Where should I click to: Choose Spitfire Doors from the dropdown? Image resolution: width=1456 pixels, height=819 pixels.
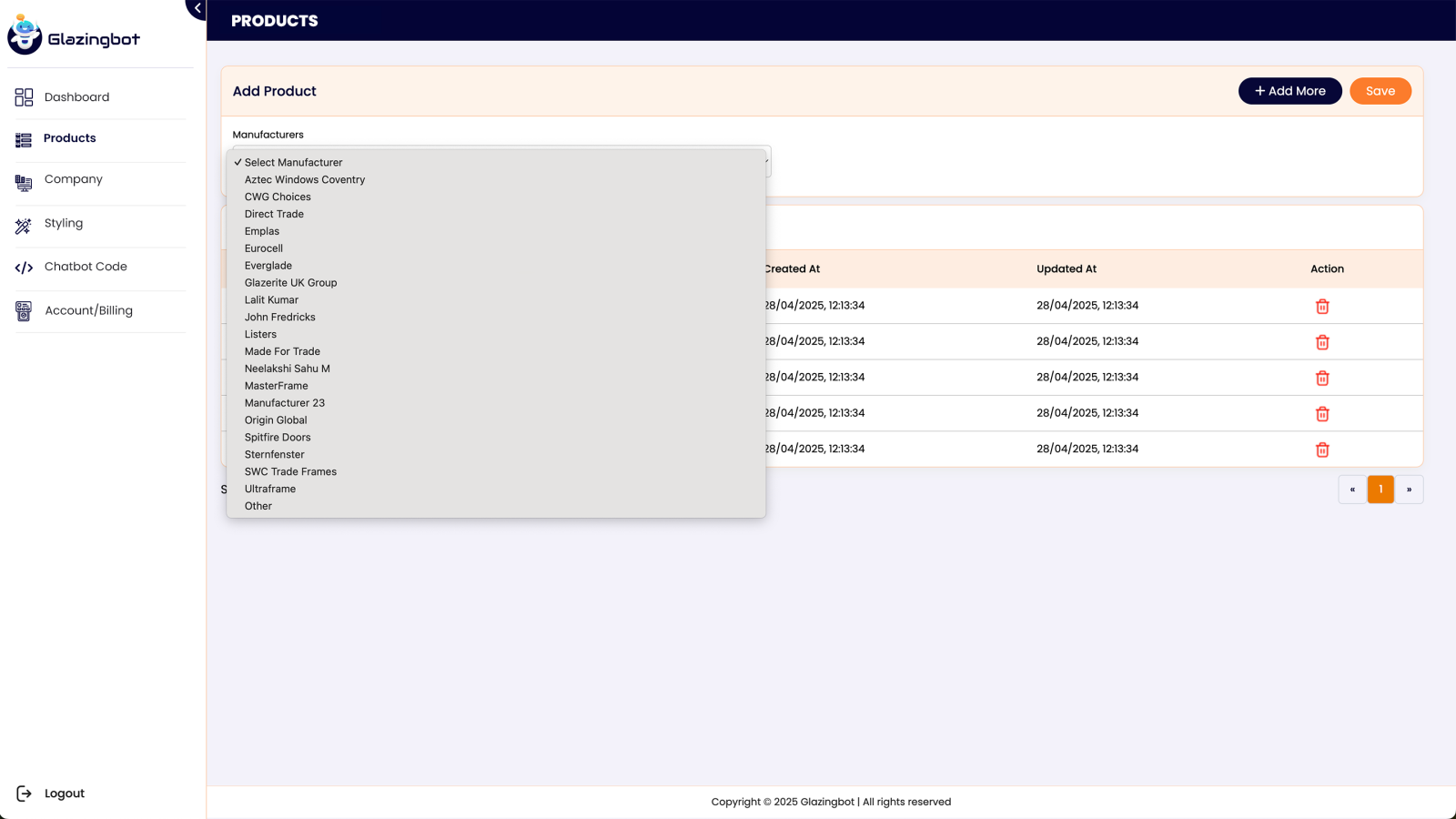click(x=278, y=438)
